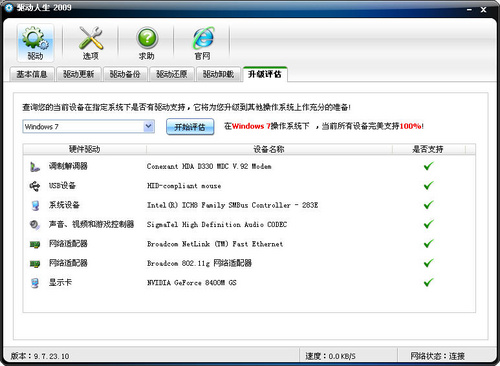Select the 显示卡 row label
The image size is (500, 366).
click(x=60, y=283)
